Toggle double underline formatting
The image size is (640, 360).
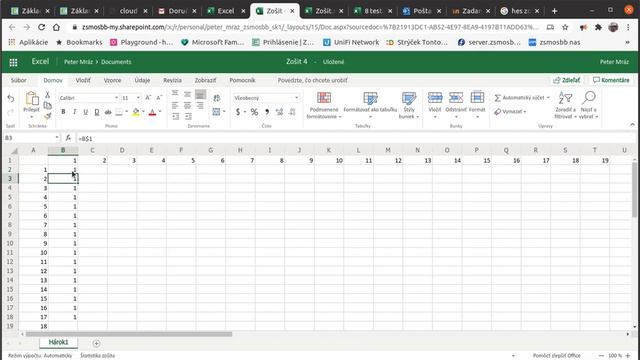click(97, 112)
